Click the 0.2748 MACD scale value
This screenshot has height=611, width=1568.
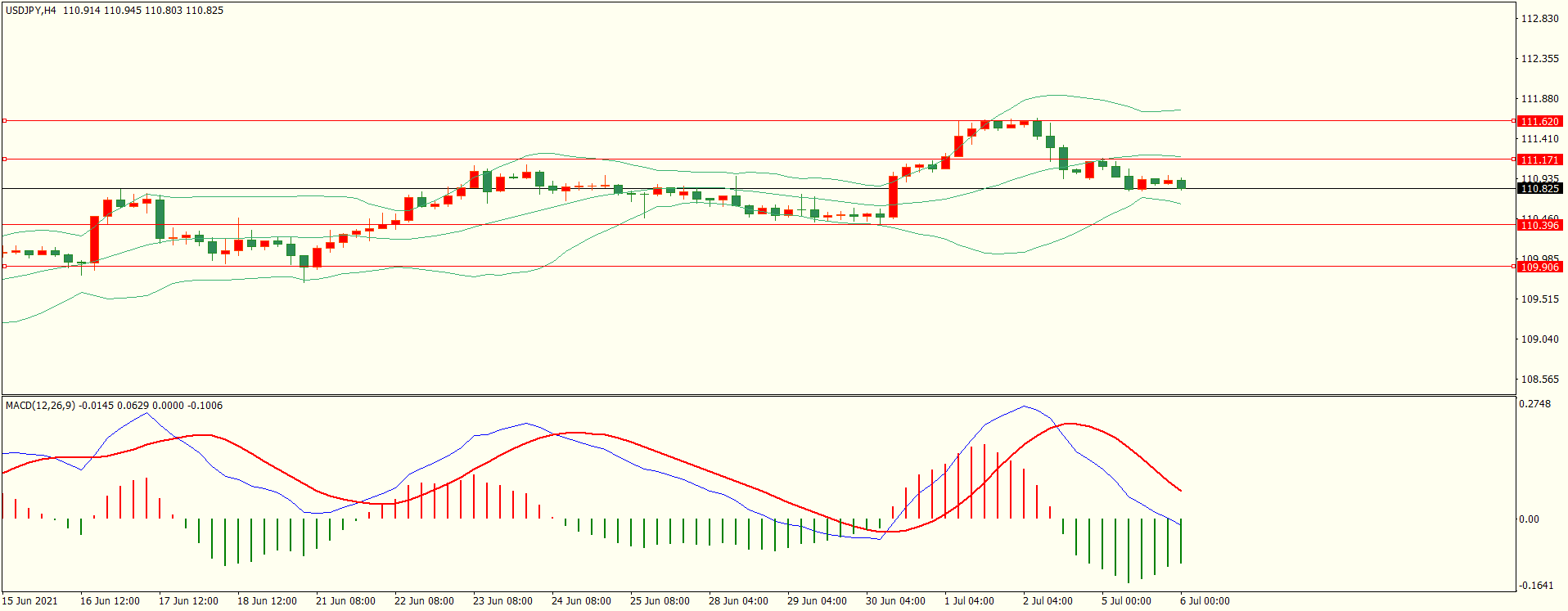(1534, 404)
